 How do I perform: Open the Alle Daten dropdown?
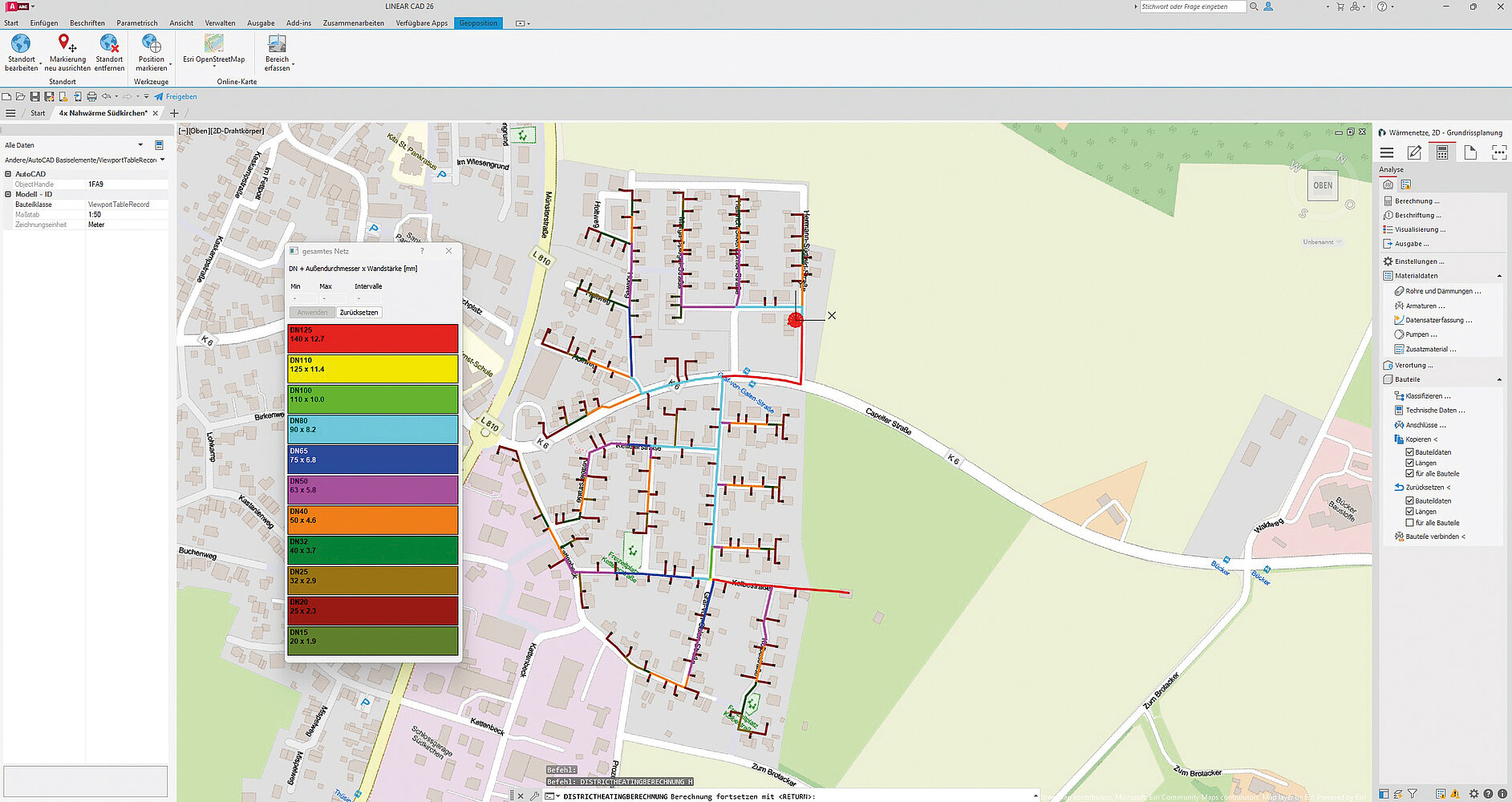[140, 145]
